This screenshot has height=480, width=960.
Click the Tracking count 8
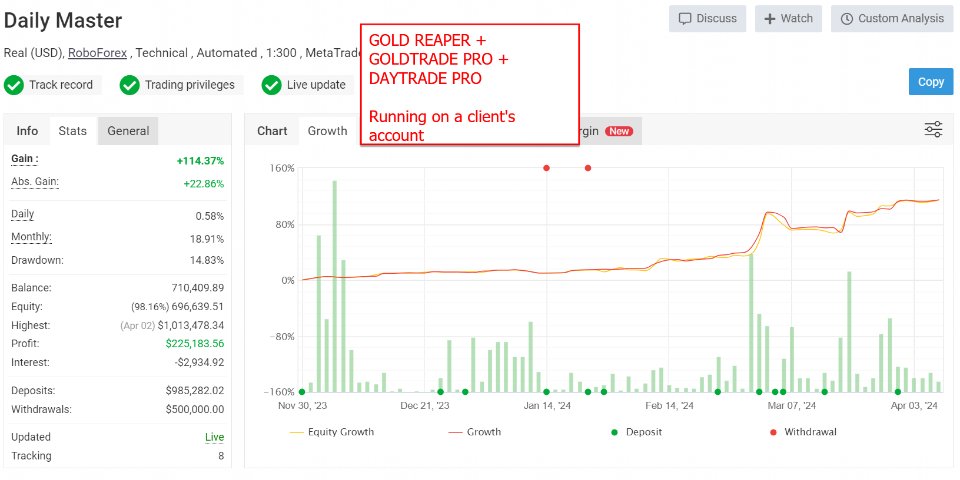220,456
